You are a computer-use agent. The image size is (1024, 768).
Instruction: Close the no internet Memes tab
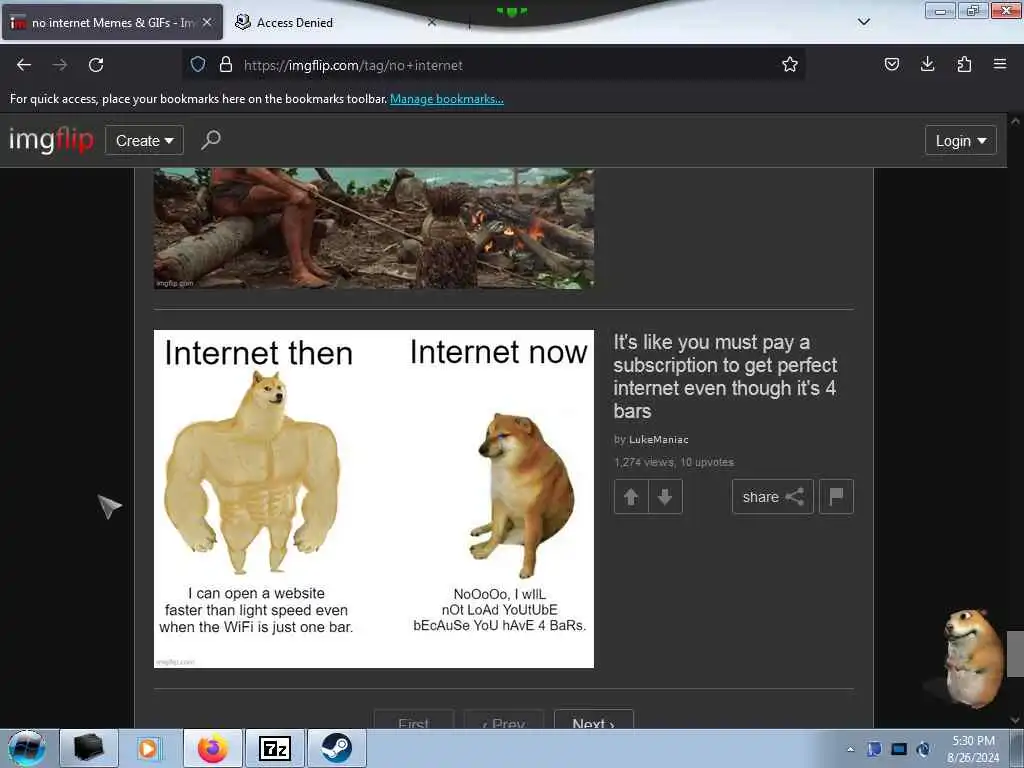207,22
